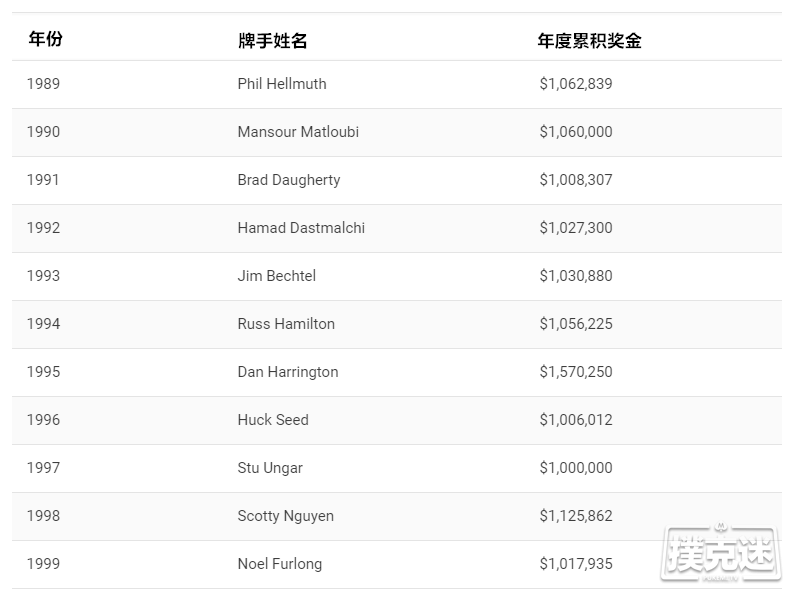Click the $1,062,839 prize amount
The width and height of the screenshot is (793, 594).
576,83
